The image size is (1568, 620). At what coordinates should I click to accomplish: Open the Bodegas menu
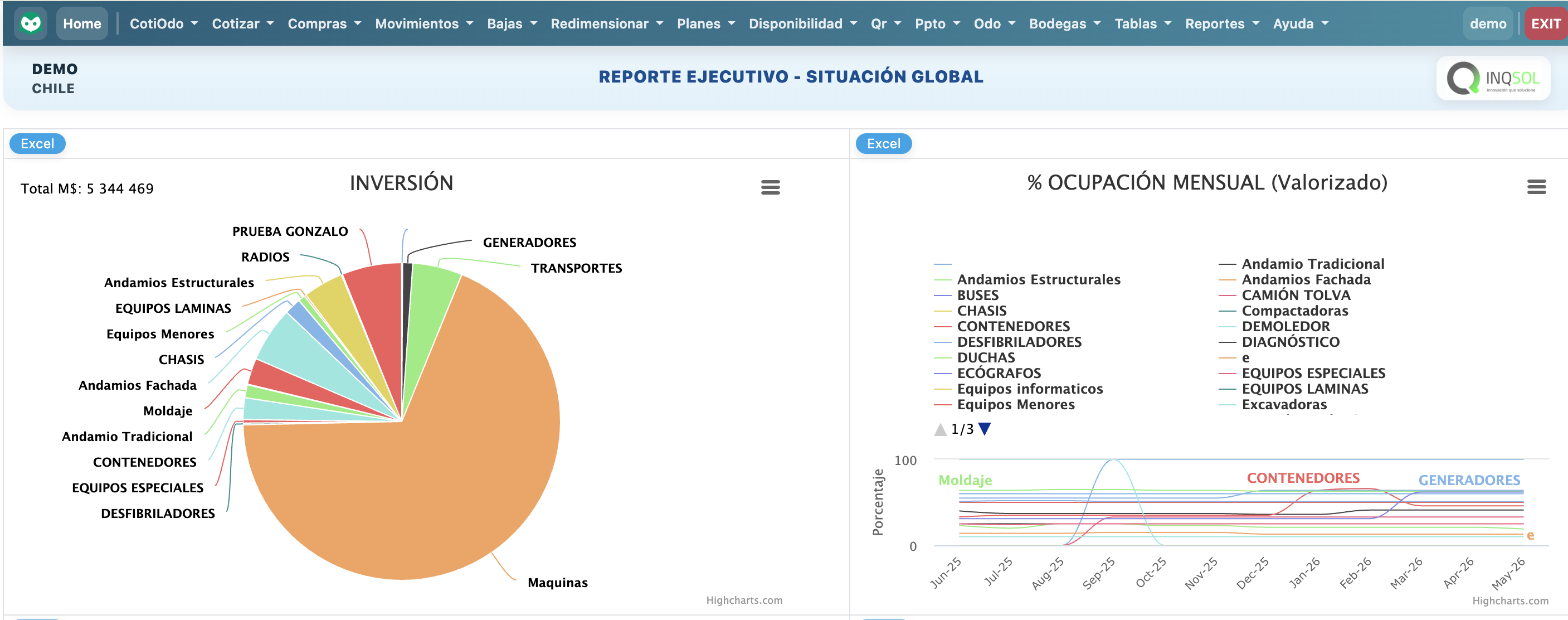tap(1065, 24)
